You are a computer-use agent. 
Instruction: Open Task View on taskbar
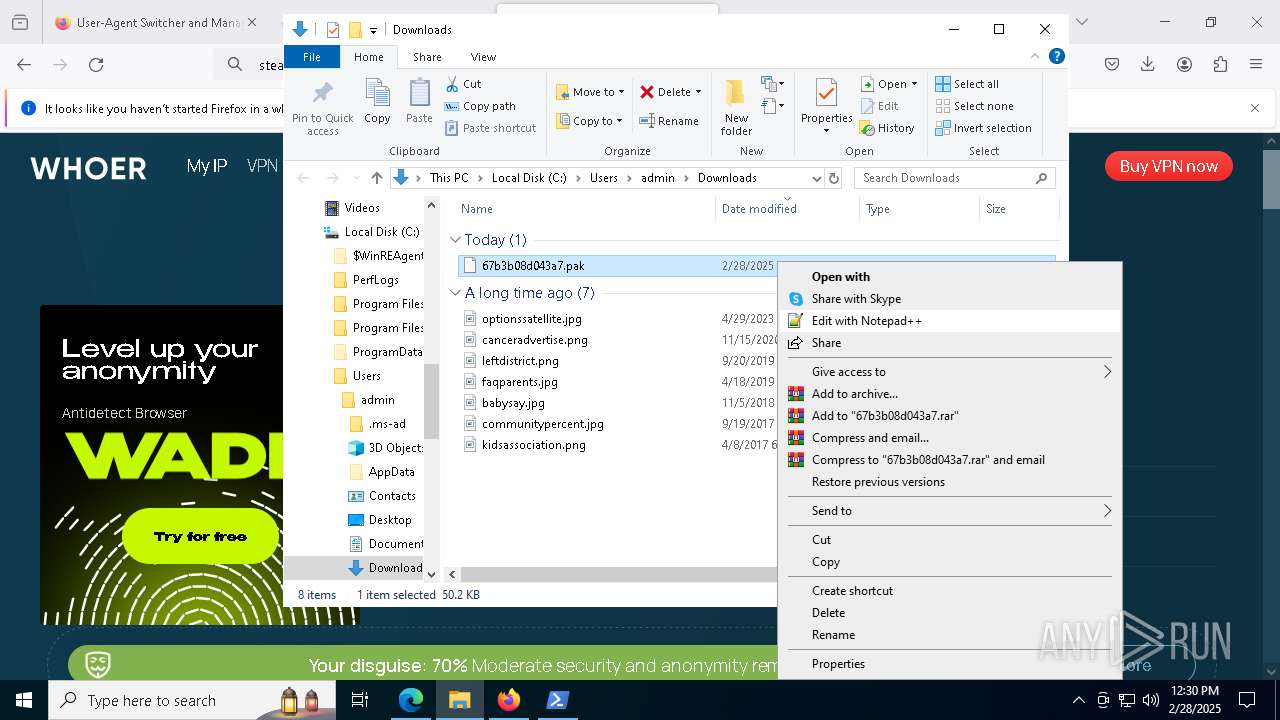coord(360,700)
